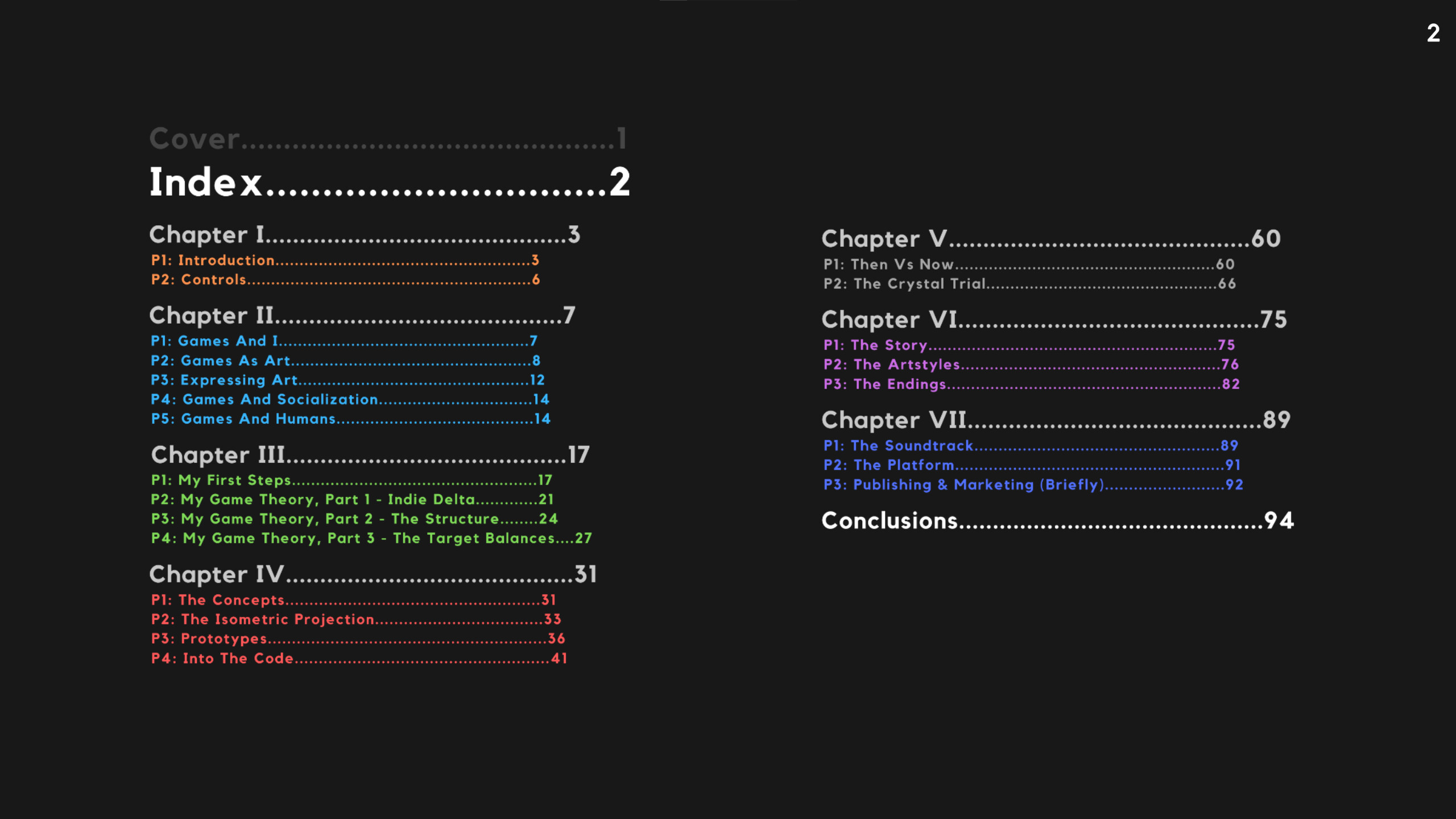
Task: Jump to Chapter V heading
Action: 1050,239
